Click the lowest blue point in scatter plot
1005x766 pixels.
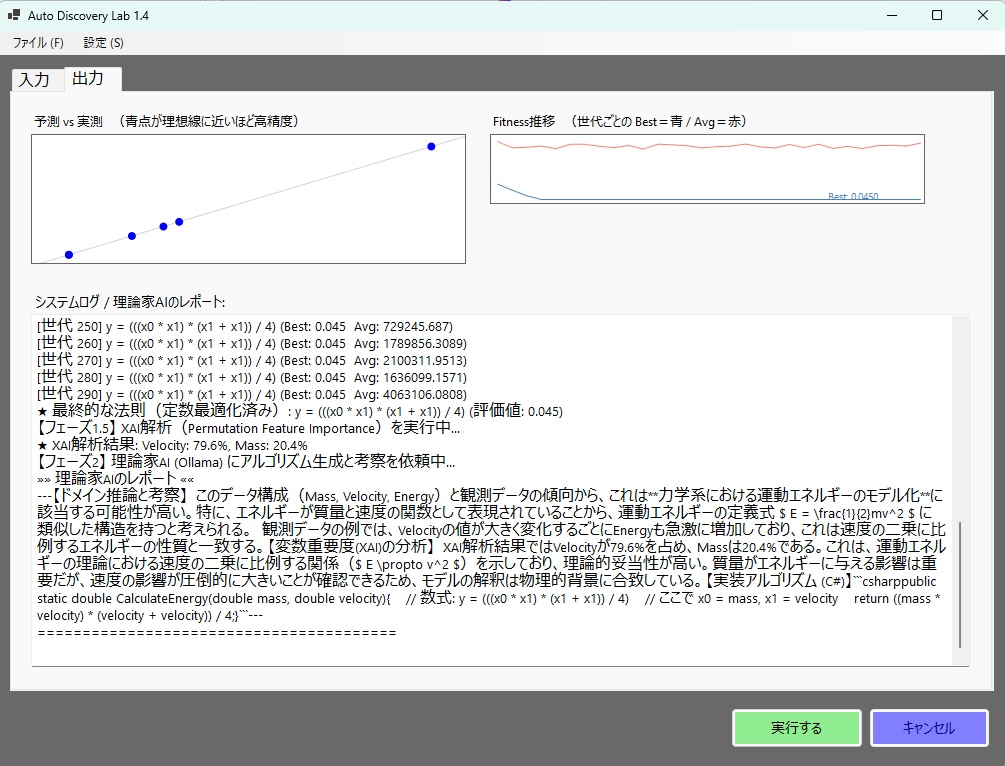coord(69,255)
